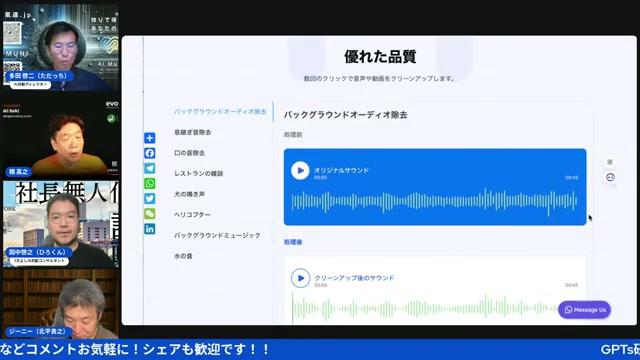
Task: Select the ヘリコプター tab
Action: tap(192, 215)
